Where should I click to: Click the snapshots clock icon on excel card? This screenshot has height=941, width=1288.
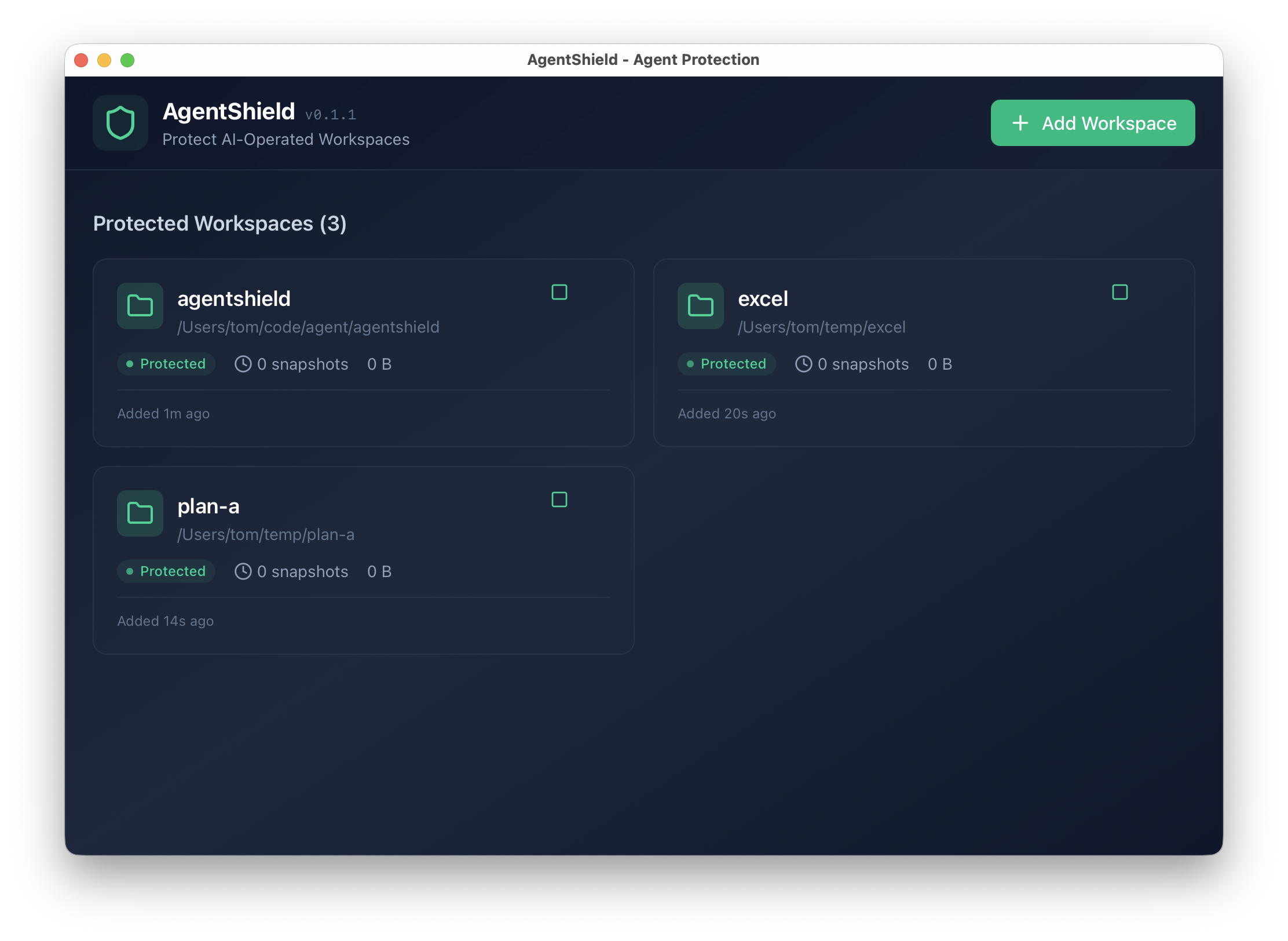click(x=803, y=364)
